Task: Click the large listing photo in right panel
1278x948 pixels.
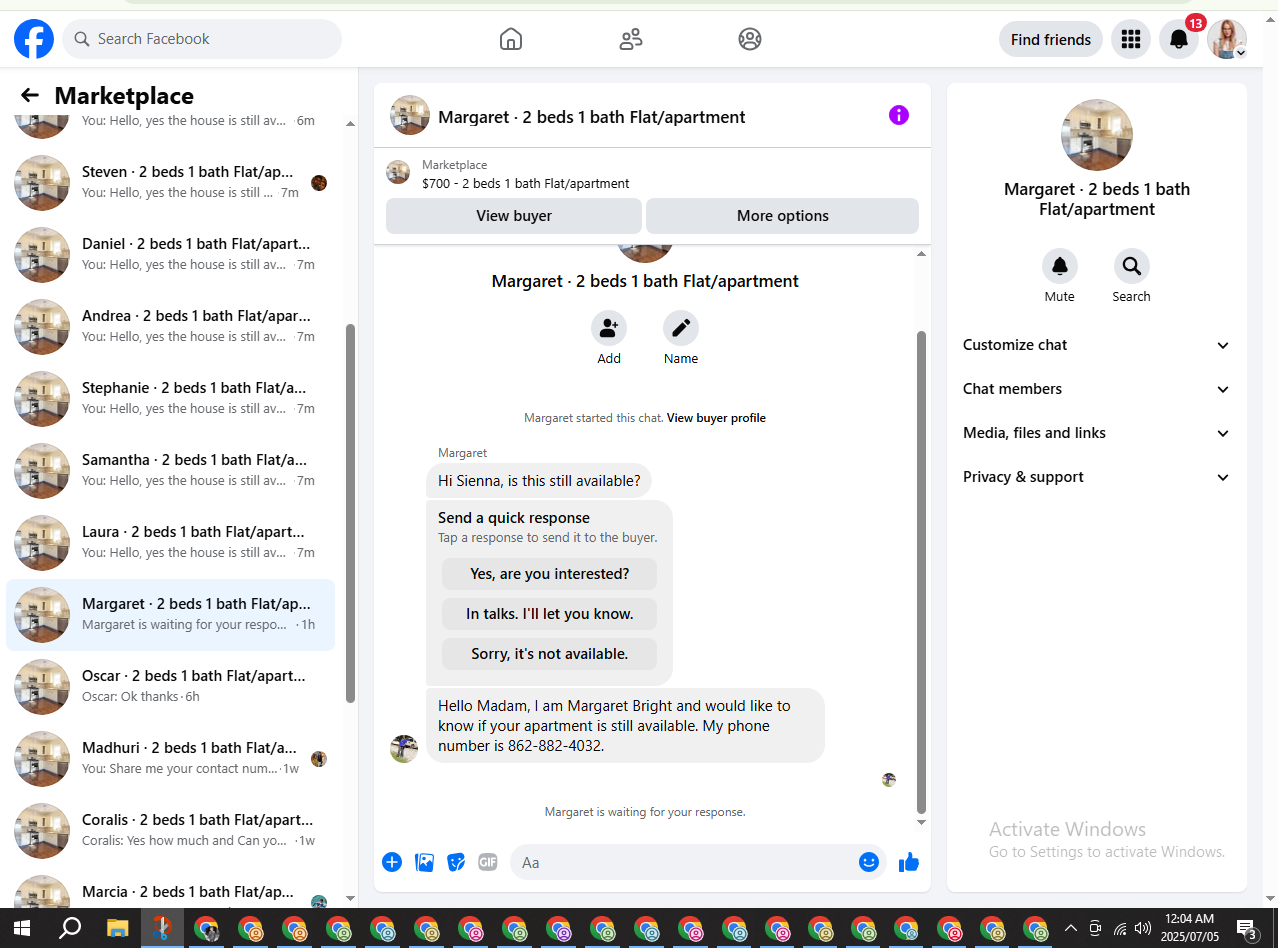Action: tap(1097, 135)
